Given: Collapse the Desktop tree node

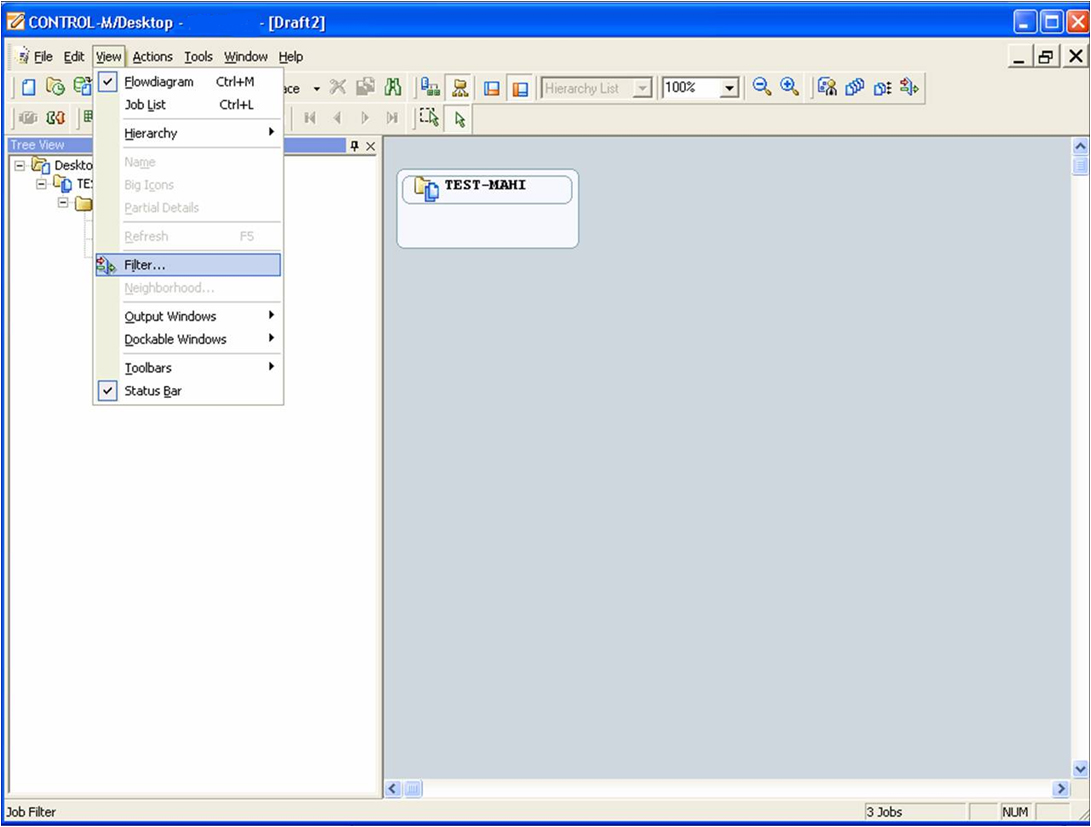Looking at the screenshot, I should (22, 164).
